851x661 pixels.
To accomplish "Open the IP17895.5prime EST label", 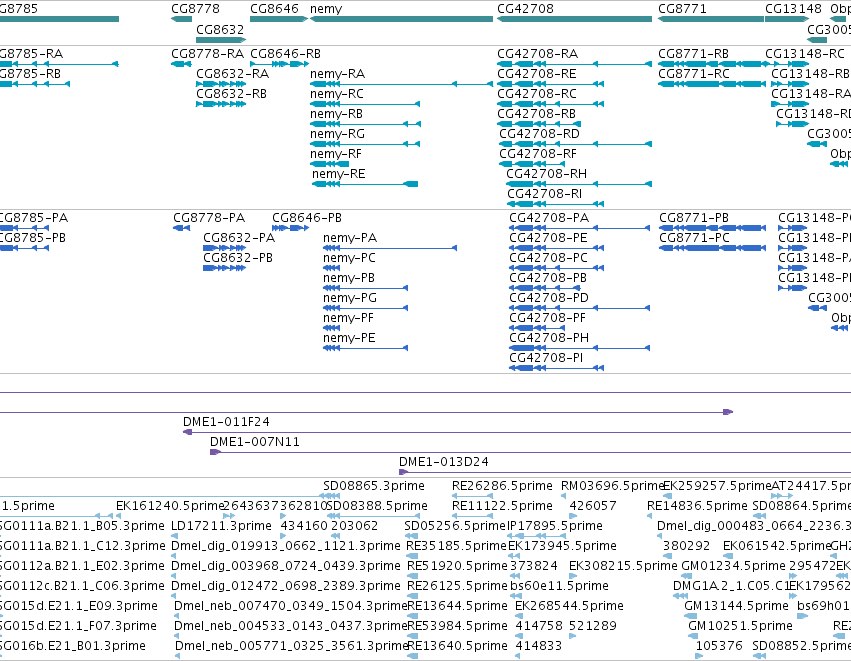I will tap(555, 526).
